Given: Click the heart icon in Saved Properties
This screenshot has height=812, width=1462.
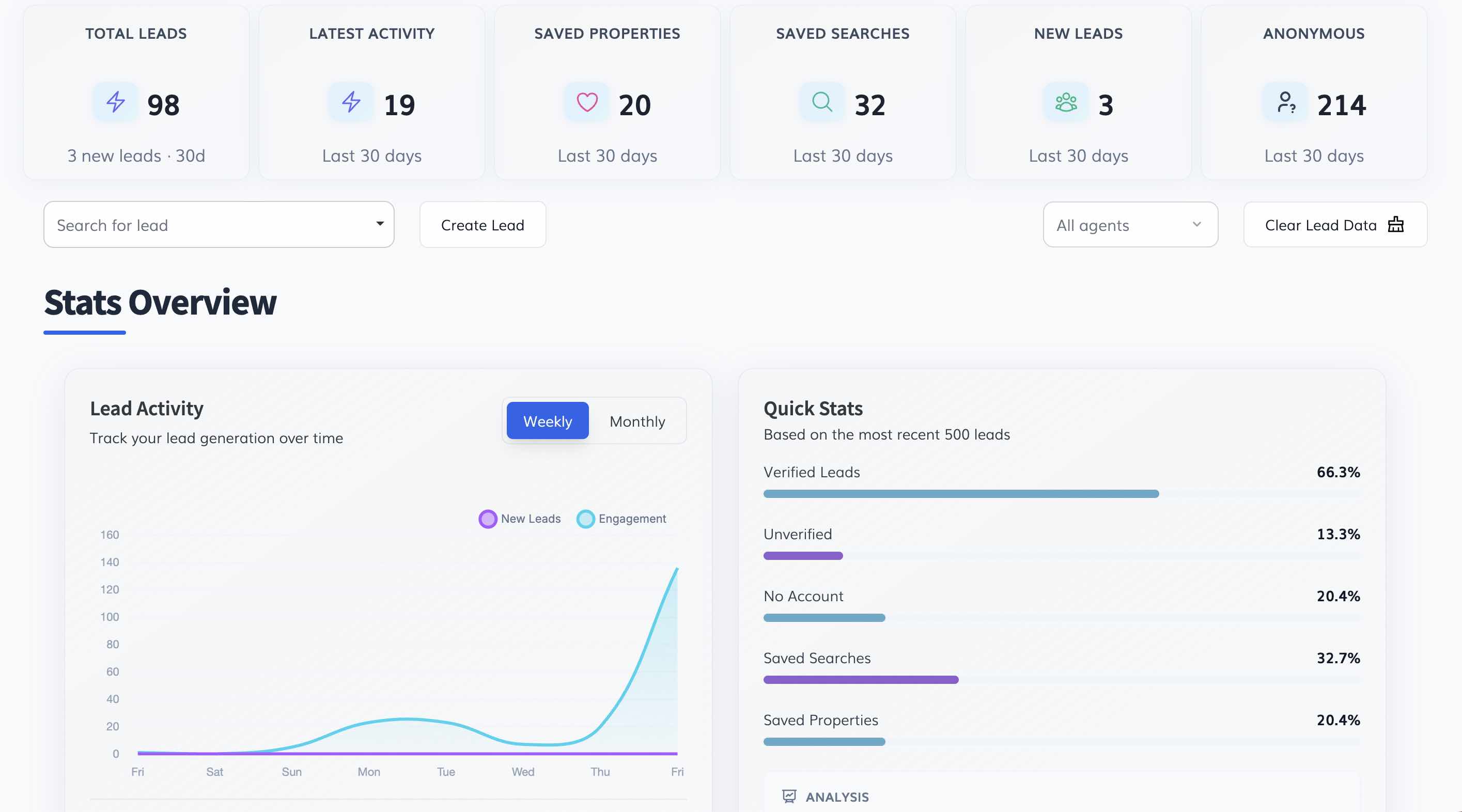Looking at the screenshot, I should pos(587,102).
